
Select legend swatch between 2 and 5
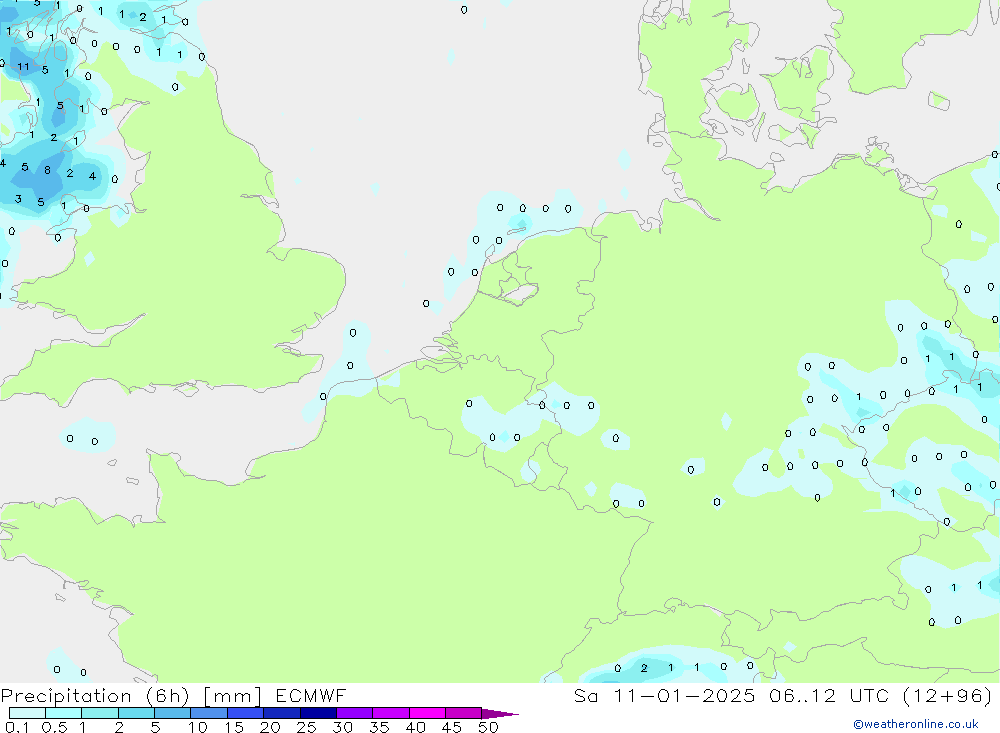point(136,714)
